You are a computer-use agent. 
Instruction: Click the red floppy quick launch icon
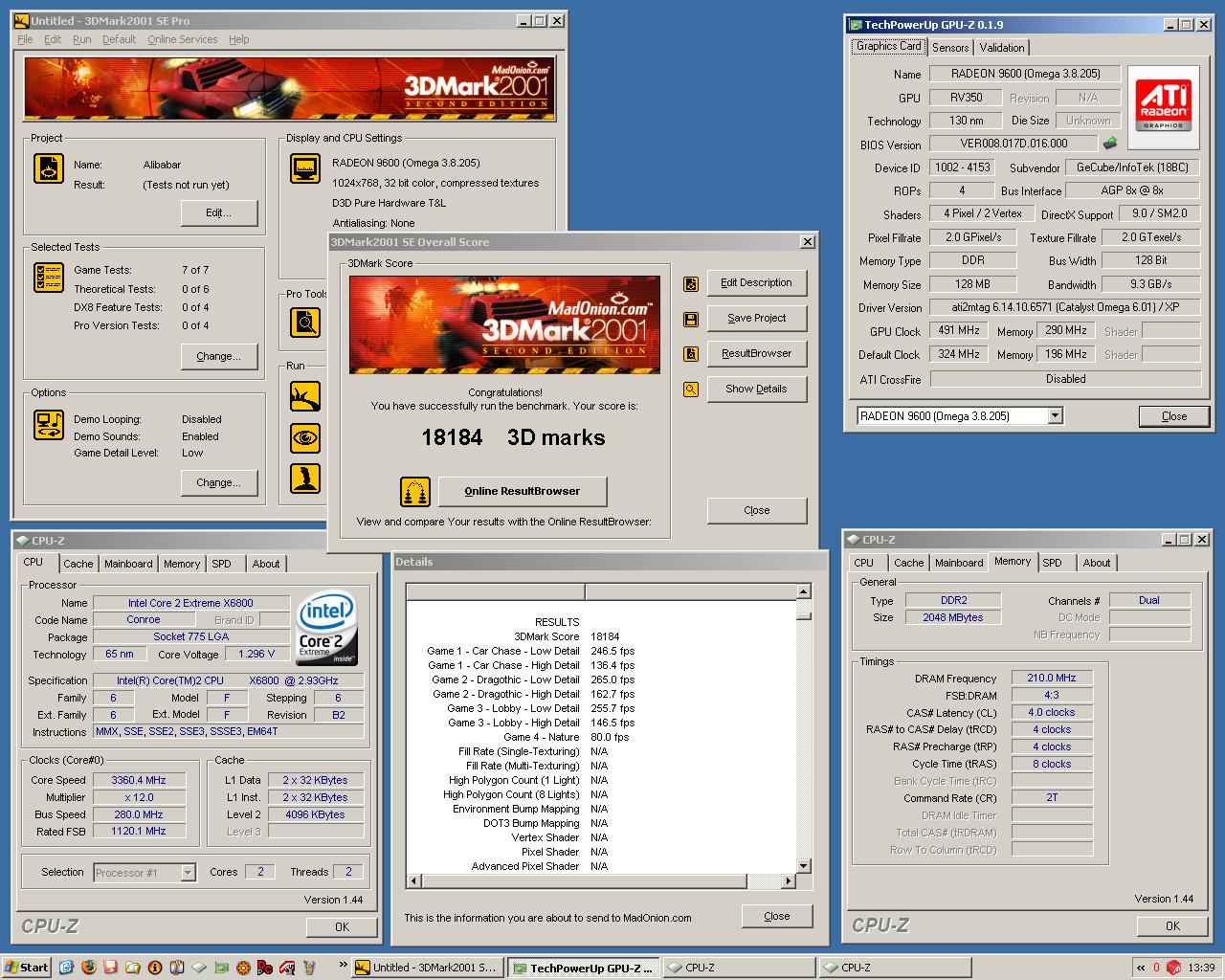coord(110,968)
